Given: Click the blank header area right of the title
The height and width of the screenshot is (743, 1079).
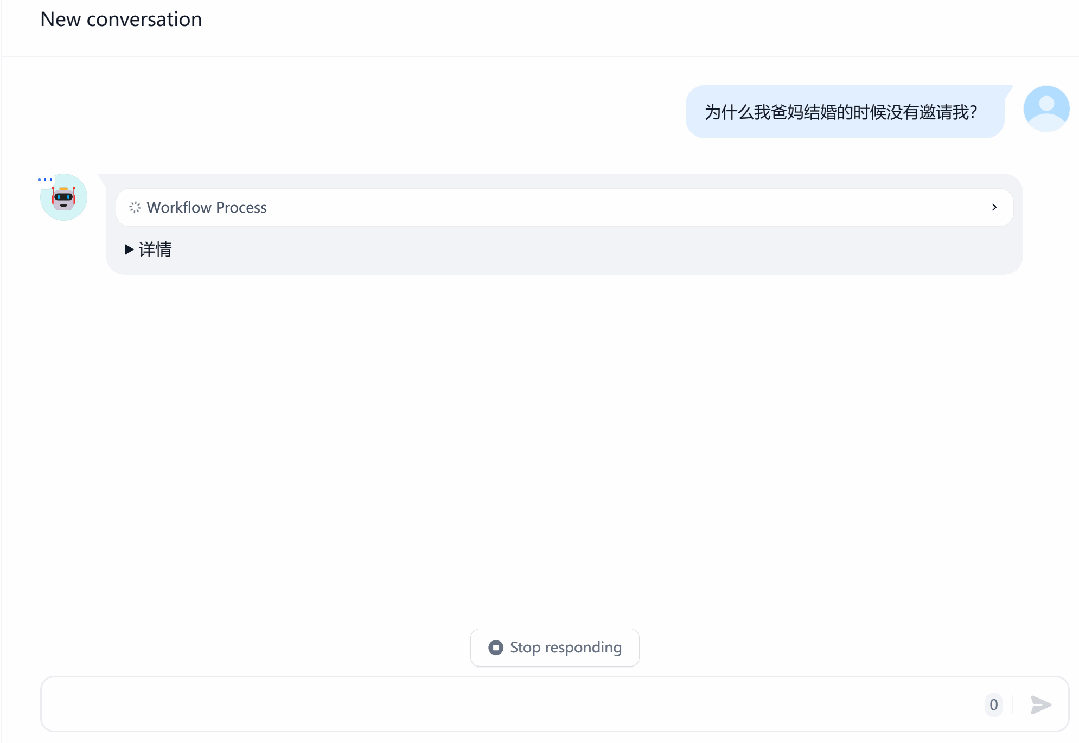Looking at the screenshot, I should tap(640, 28).
